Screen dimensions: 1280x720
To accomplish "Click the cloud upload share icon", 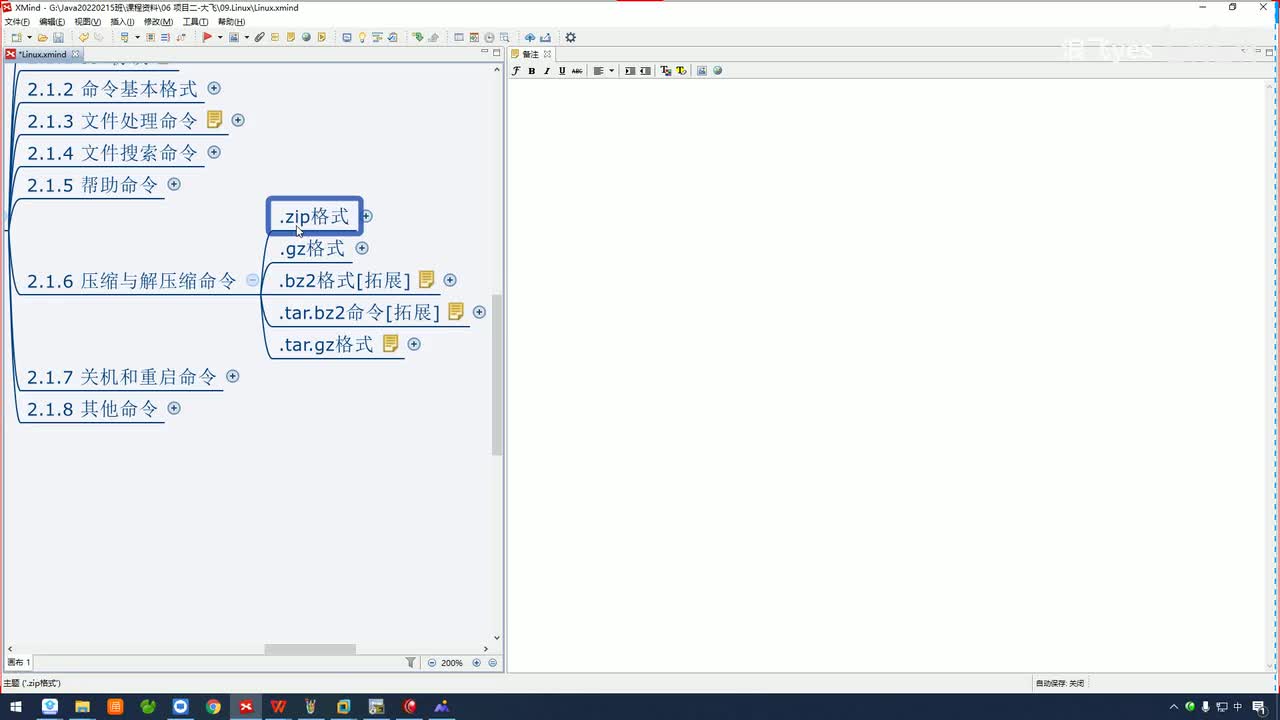I will (529, 37).
